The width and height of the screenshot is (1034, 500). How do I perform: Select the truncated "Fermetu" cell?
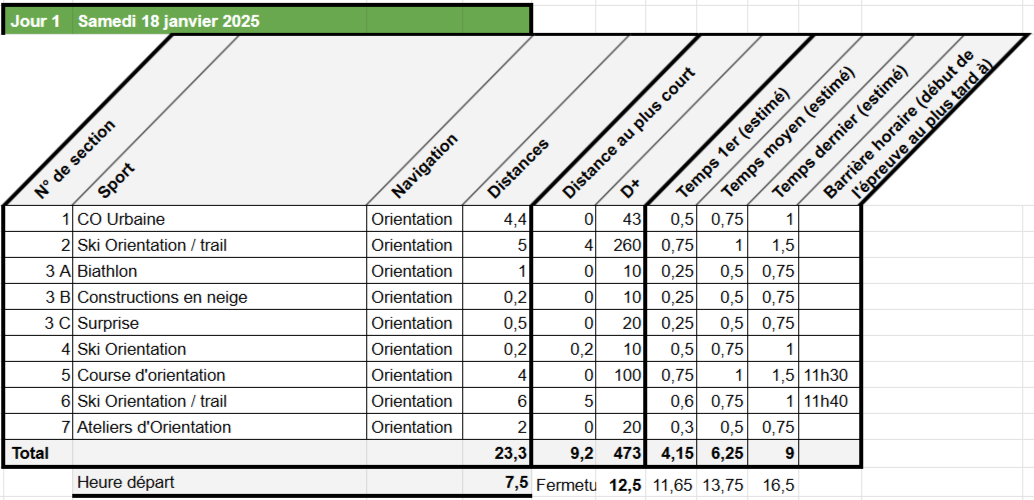565,485
